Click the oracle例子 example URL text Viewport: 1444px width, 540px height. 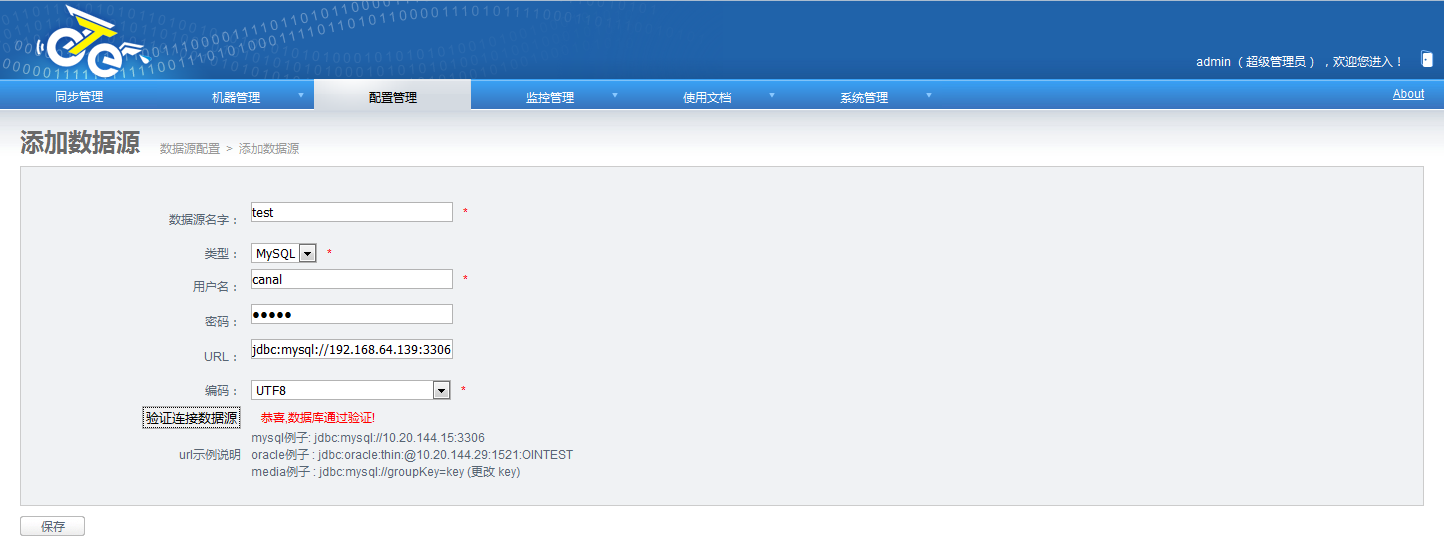tap(412, 455)
